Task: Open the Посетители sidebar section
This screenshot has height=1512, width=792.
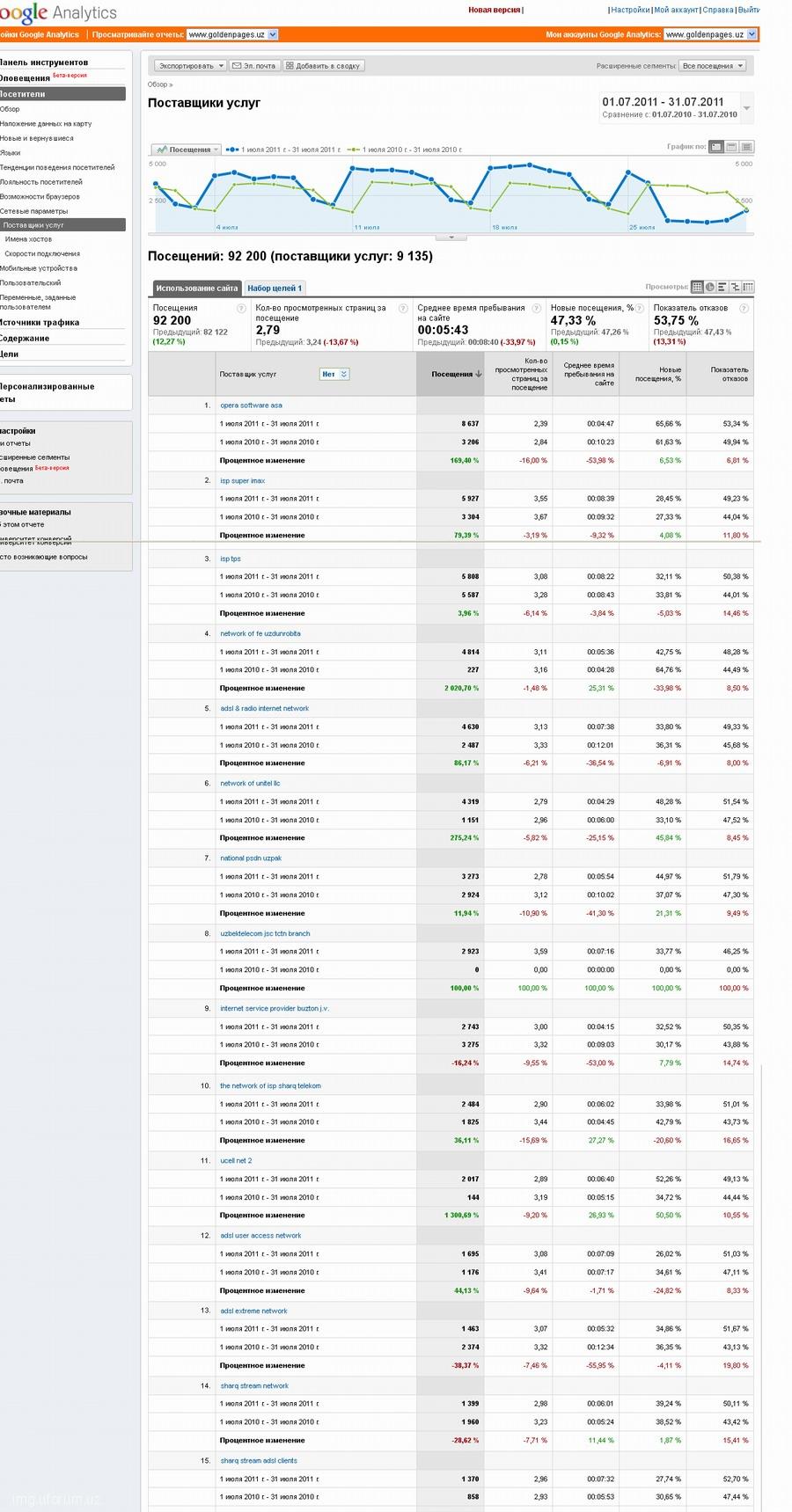Action: [x=62, y=93]
